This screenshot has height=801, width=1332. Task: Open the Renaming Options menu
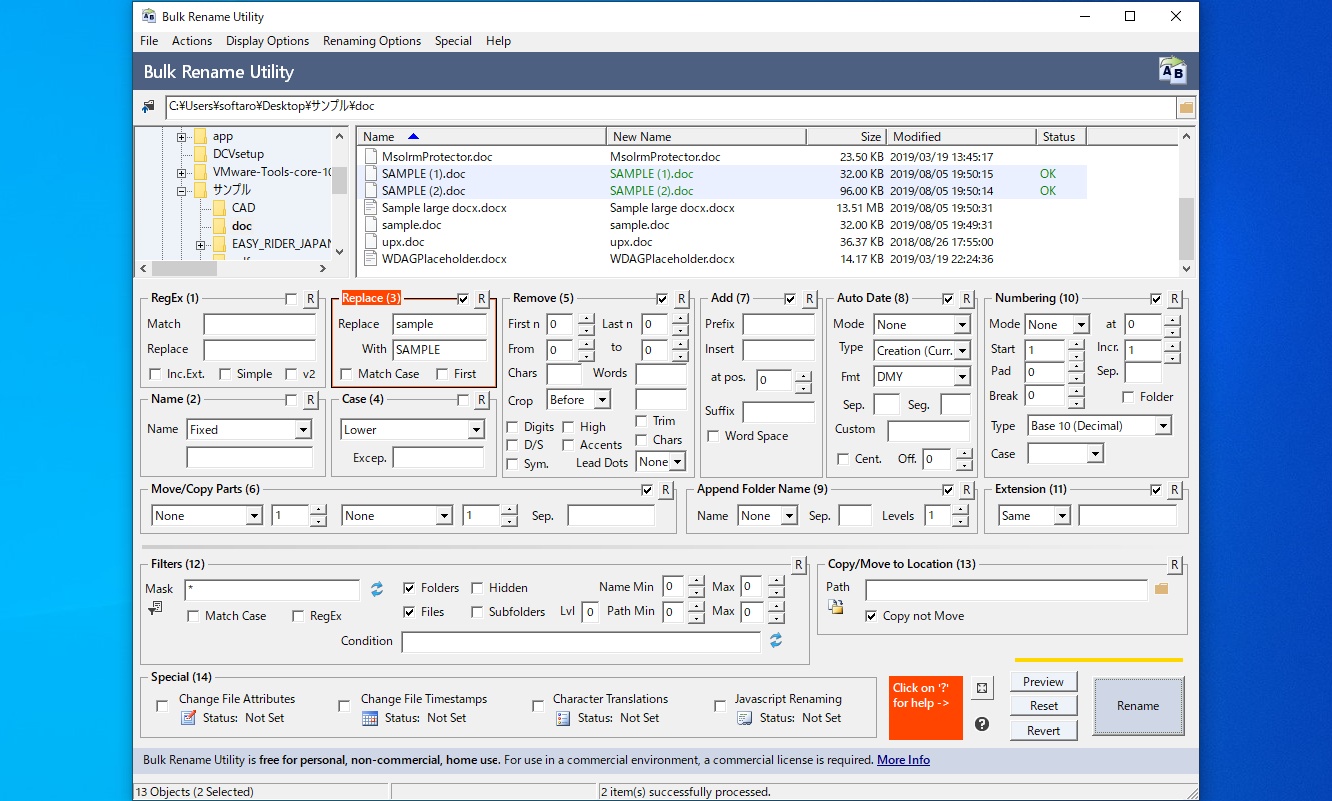[372, 41]
